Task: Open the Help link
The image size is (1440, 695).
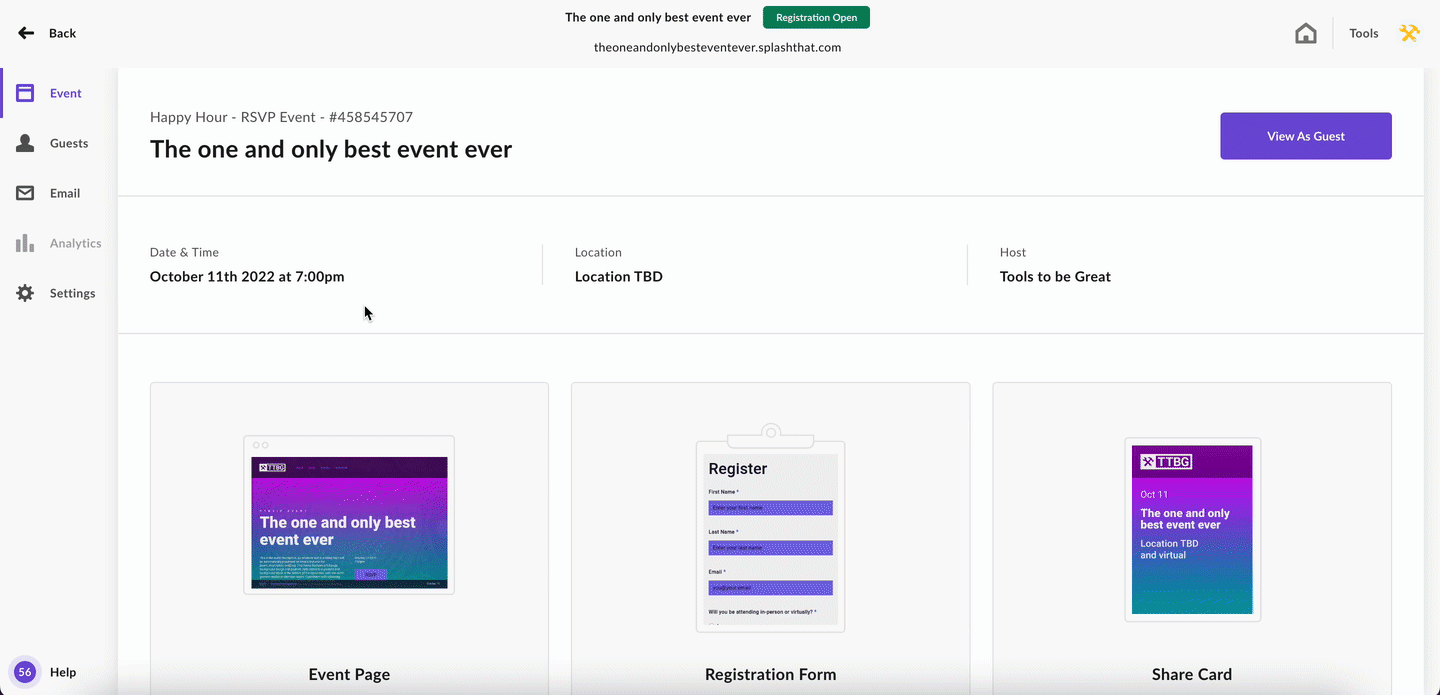Action: point(63,672)
